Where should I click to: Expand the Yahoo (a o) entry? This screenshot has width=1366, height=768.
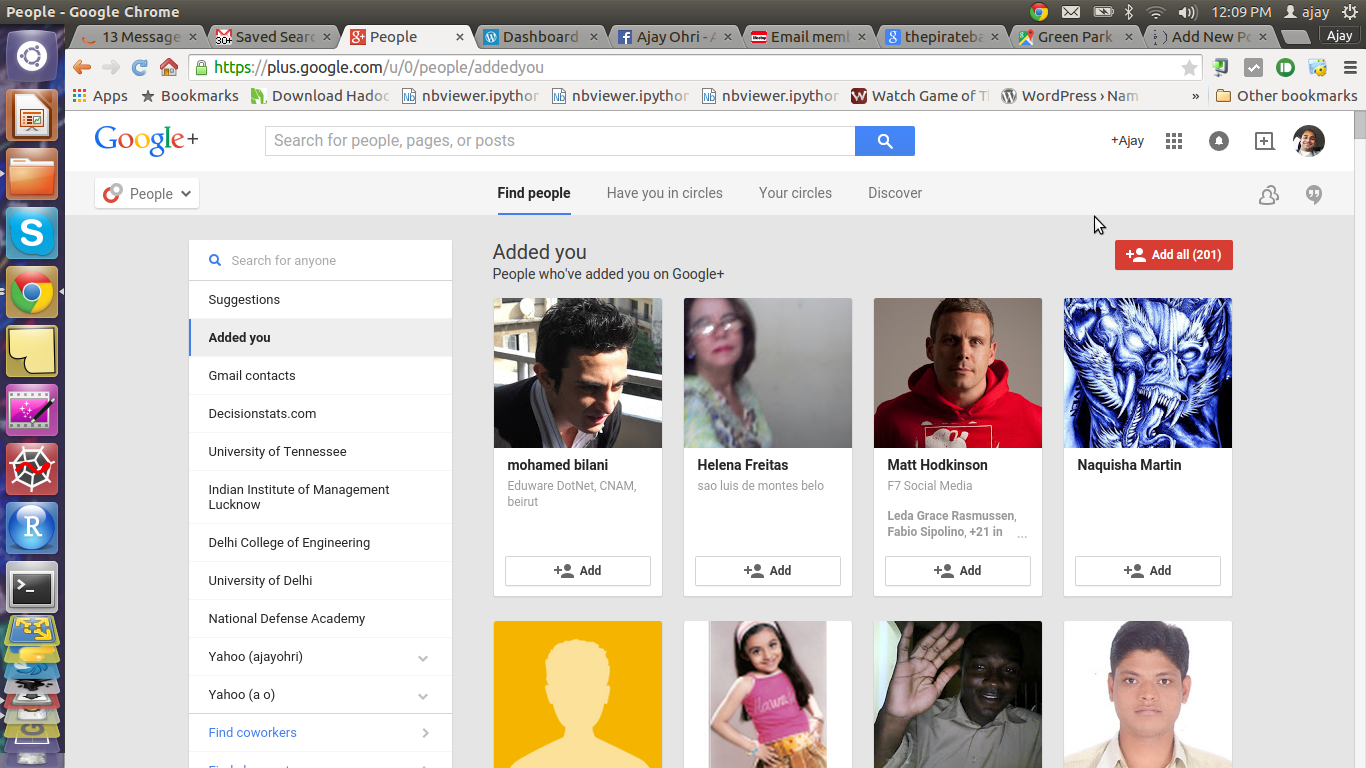(x=423, y=696)
